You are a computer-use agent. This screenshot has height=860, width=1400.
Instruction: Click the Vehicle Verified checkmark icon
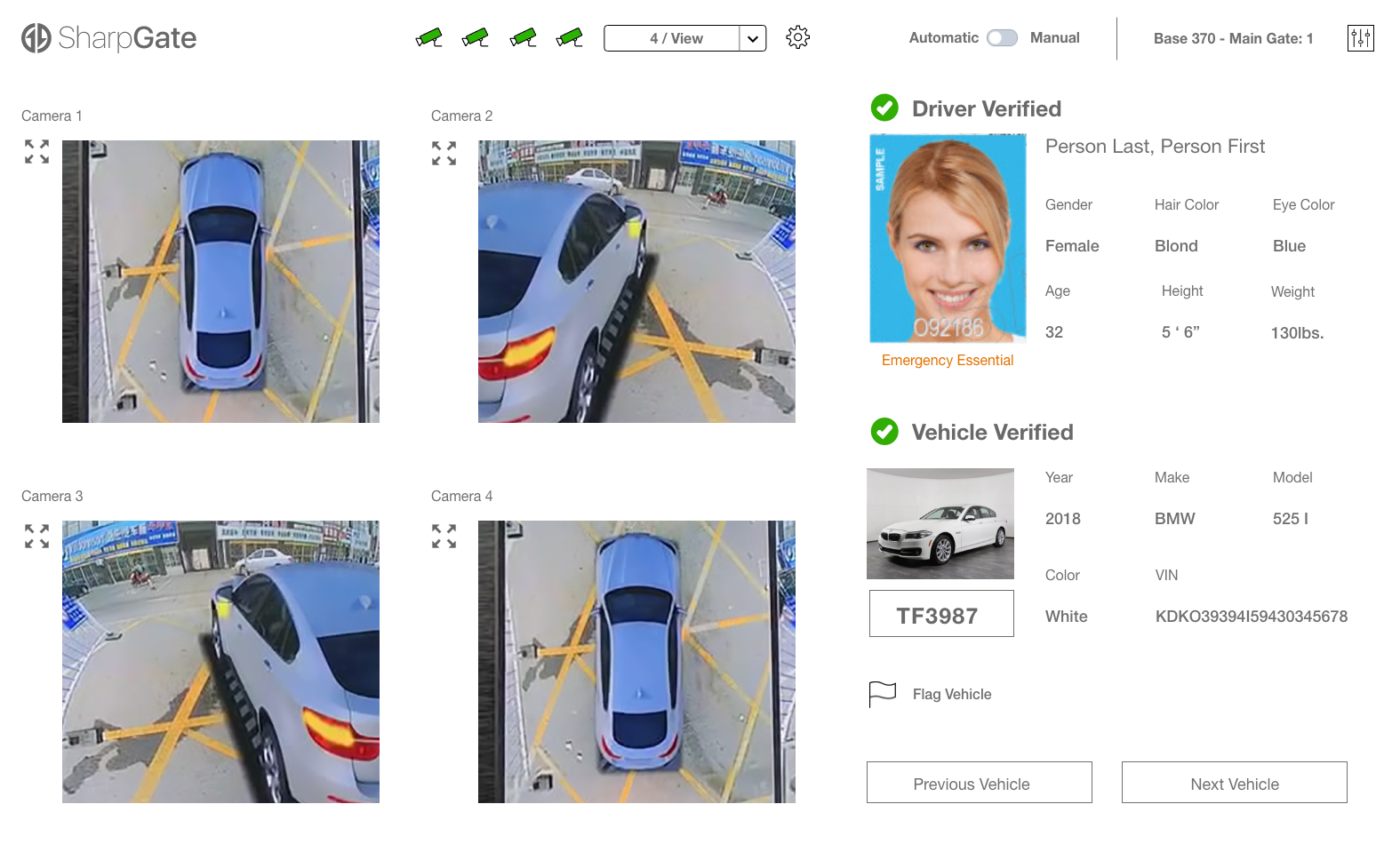click(884, 432)
